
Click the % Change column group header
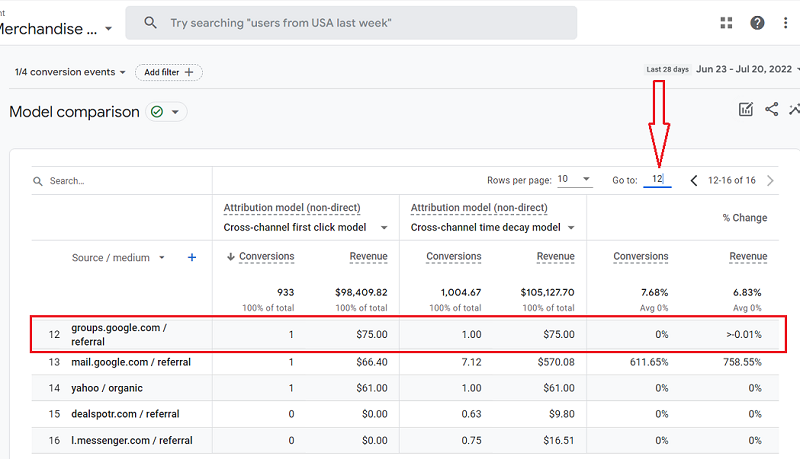coord(745,218)
